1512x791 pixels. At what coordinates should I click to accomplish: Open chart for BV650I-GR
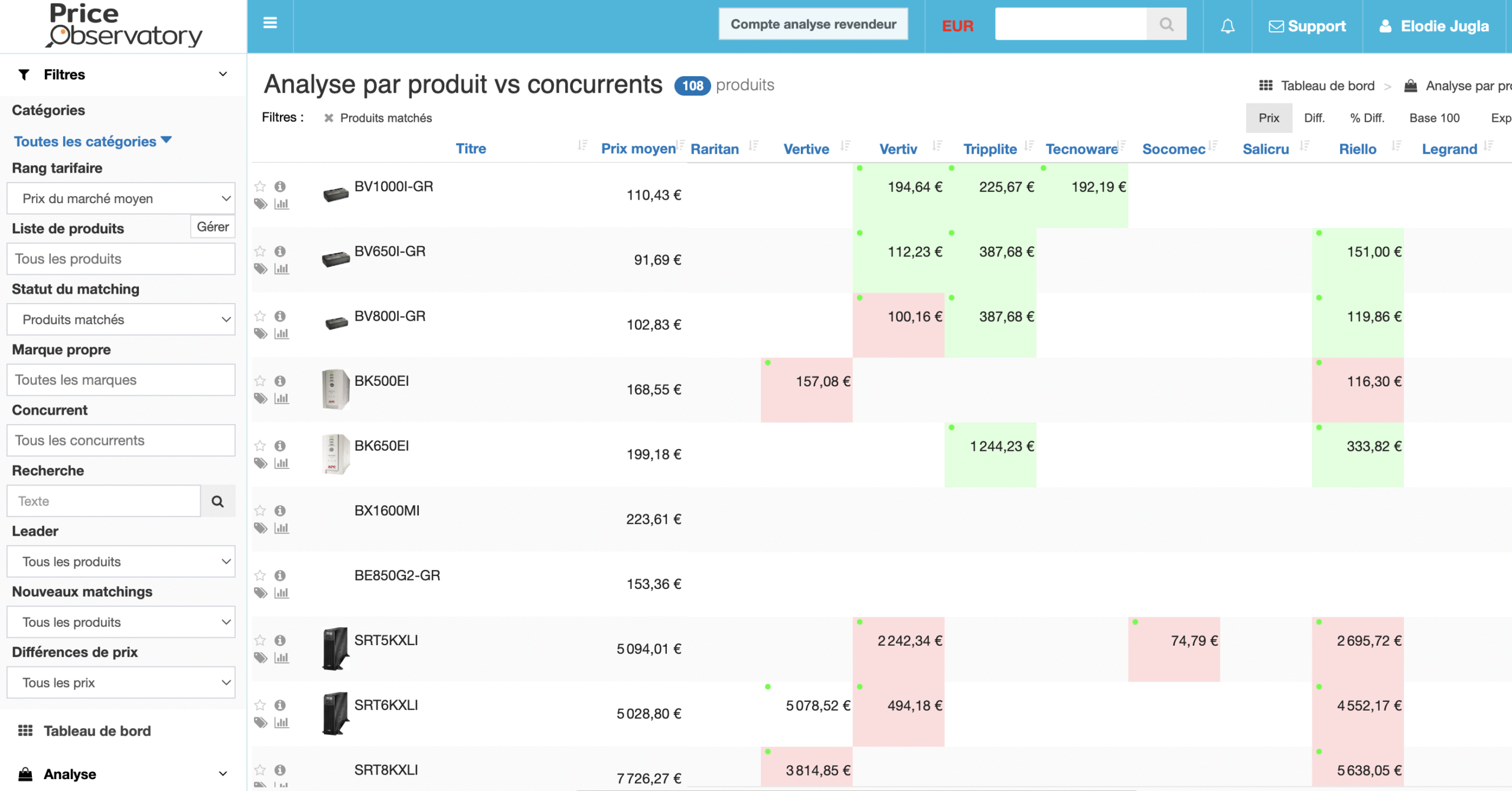tap(282, 269)
